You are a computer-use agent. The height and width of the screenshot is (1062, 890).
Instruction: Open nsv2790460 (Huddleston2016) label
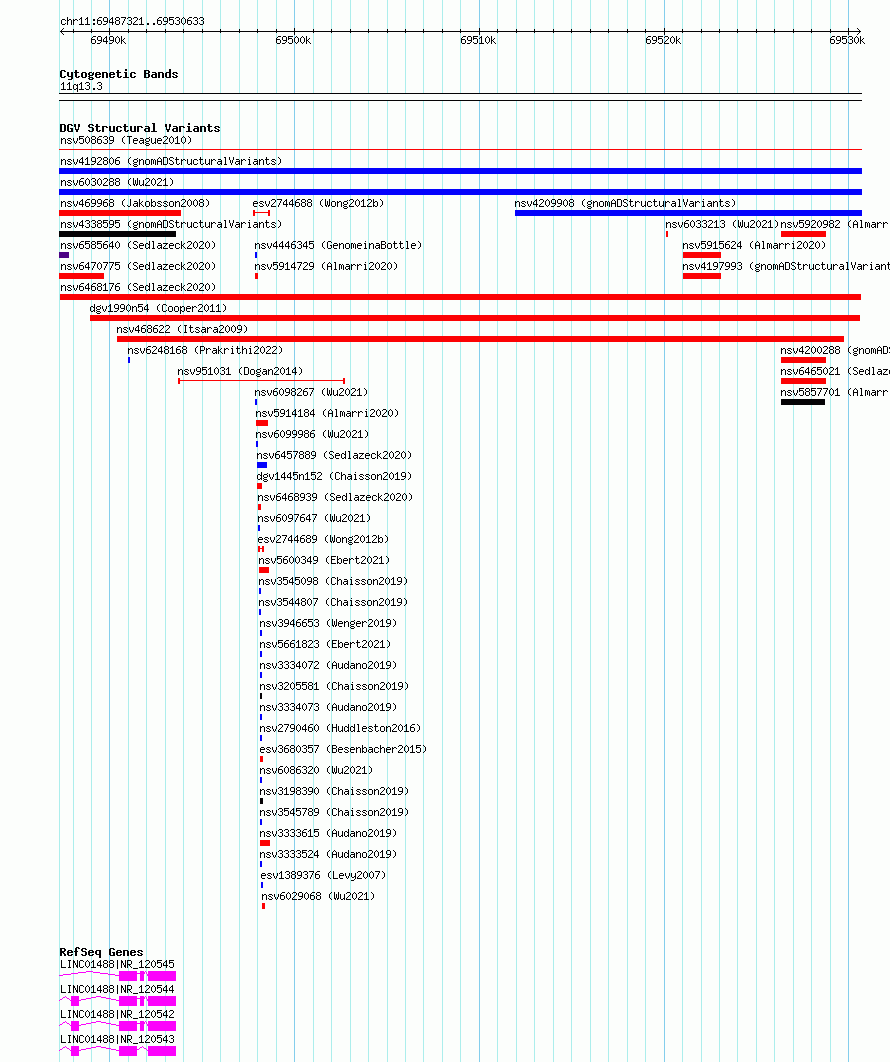(x=340, y=728)
